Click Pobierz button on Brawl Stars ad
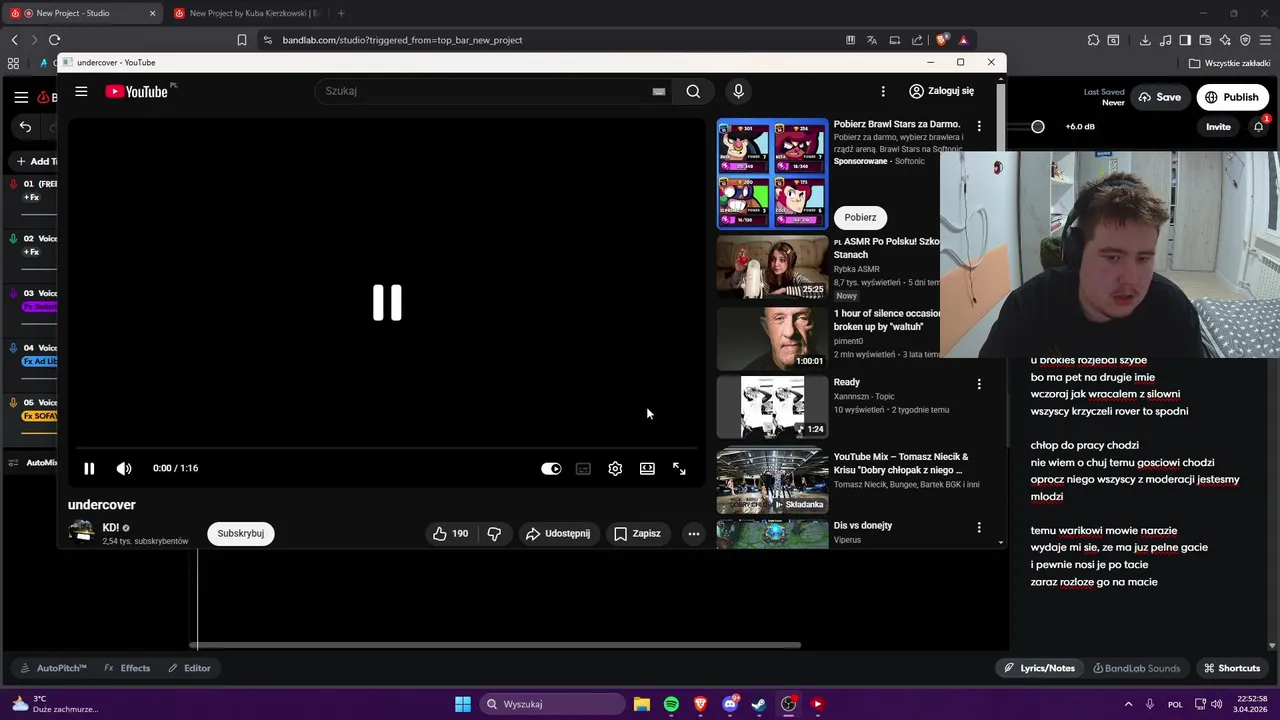This screenshot has height=720, width=1280. coord(860,217)
